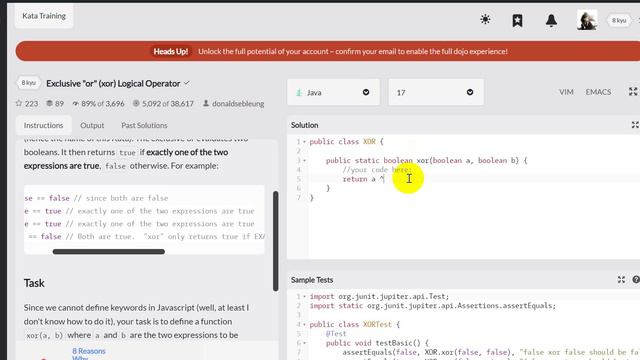
Task: Click the Solution panel title
Action: pyautogui.click(x=304, y=125)
